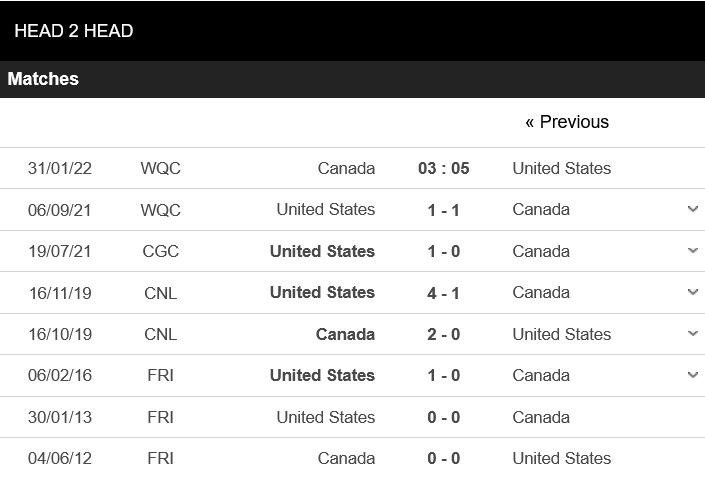Click the « Previous link
This screenshot has height=477, width=705.
tap(566, 122)
